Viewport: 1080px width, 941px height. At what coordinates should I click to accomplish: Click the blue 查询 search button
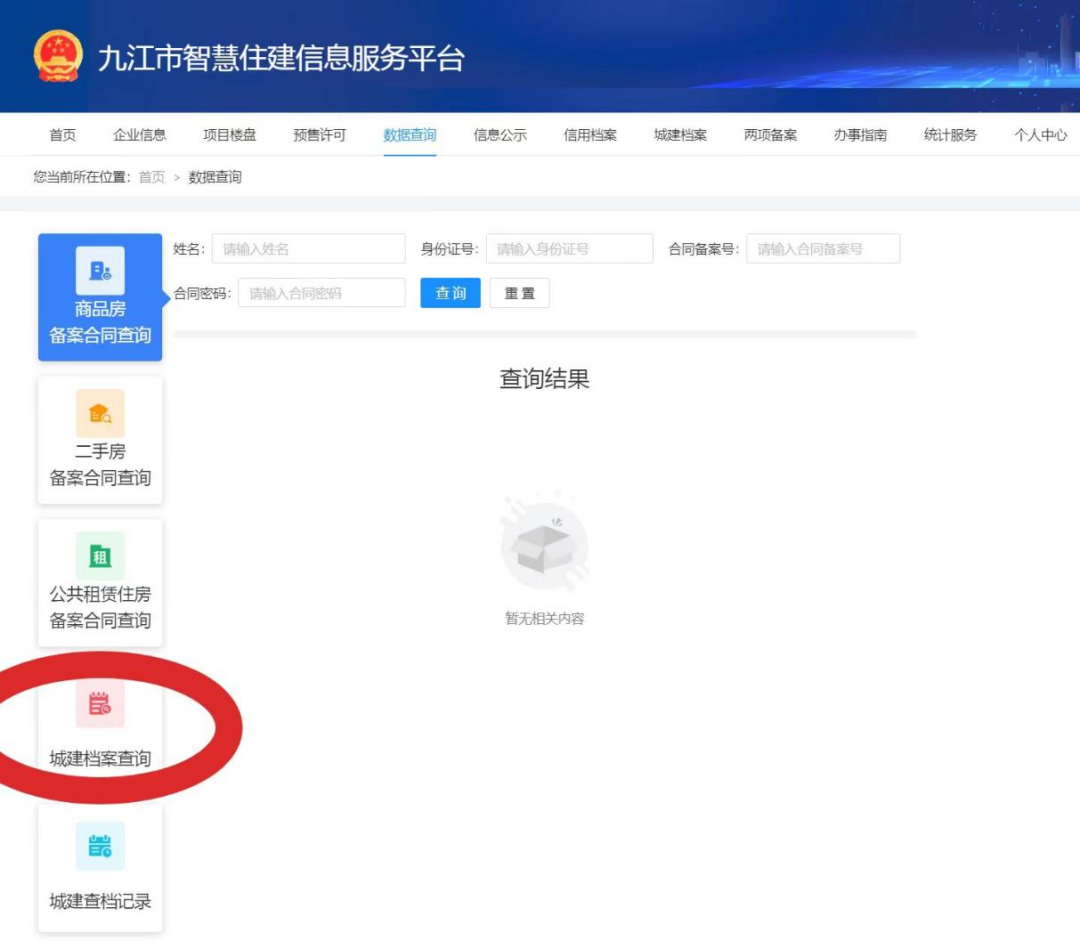(450, 293)
